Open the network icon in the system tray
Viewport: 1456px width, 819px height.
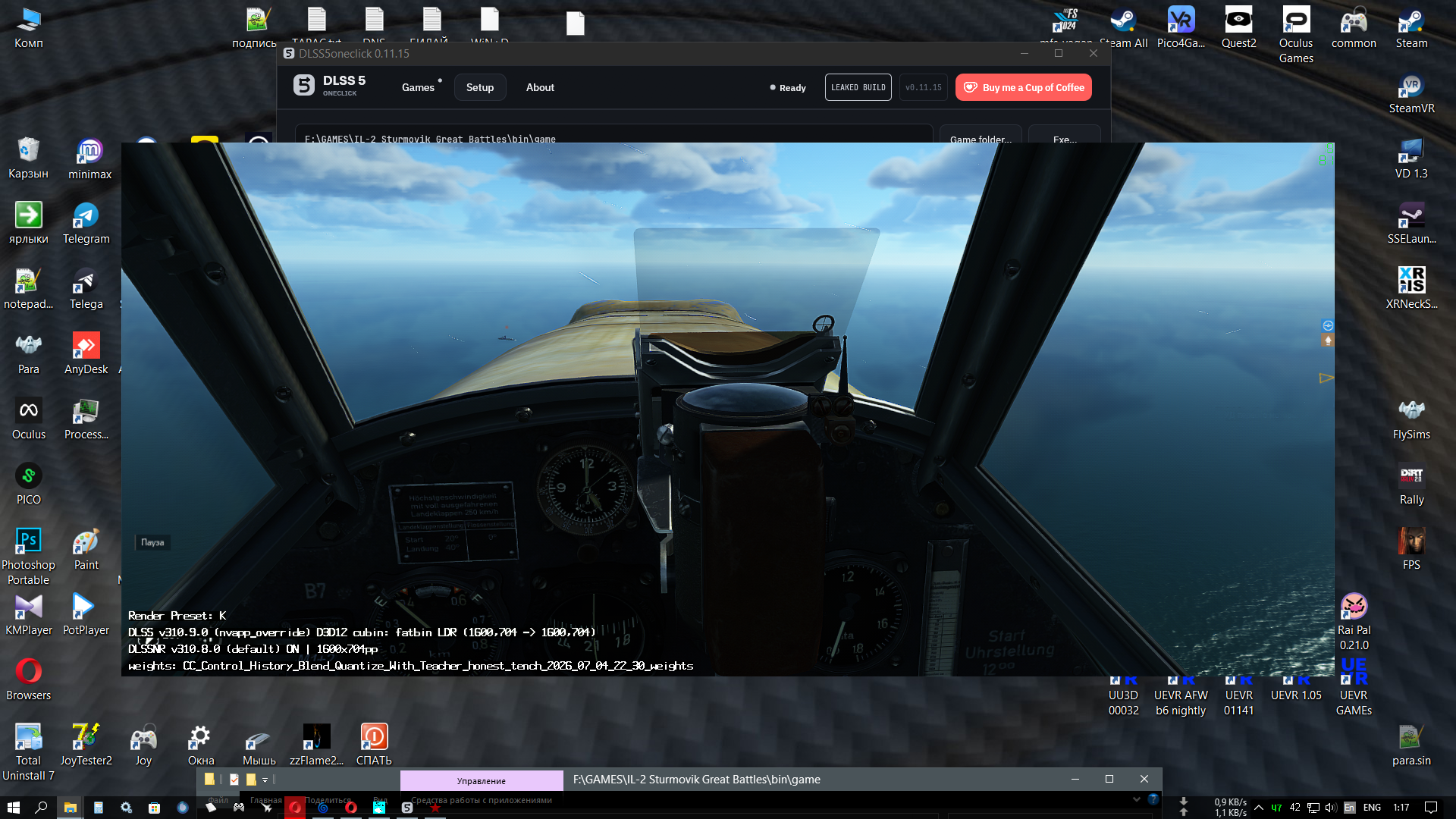[x=1313, y=808]
